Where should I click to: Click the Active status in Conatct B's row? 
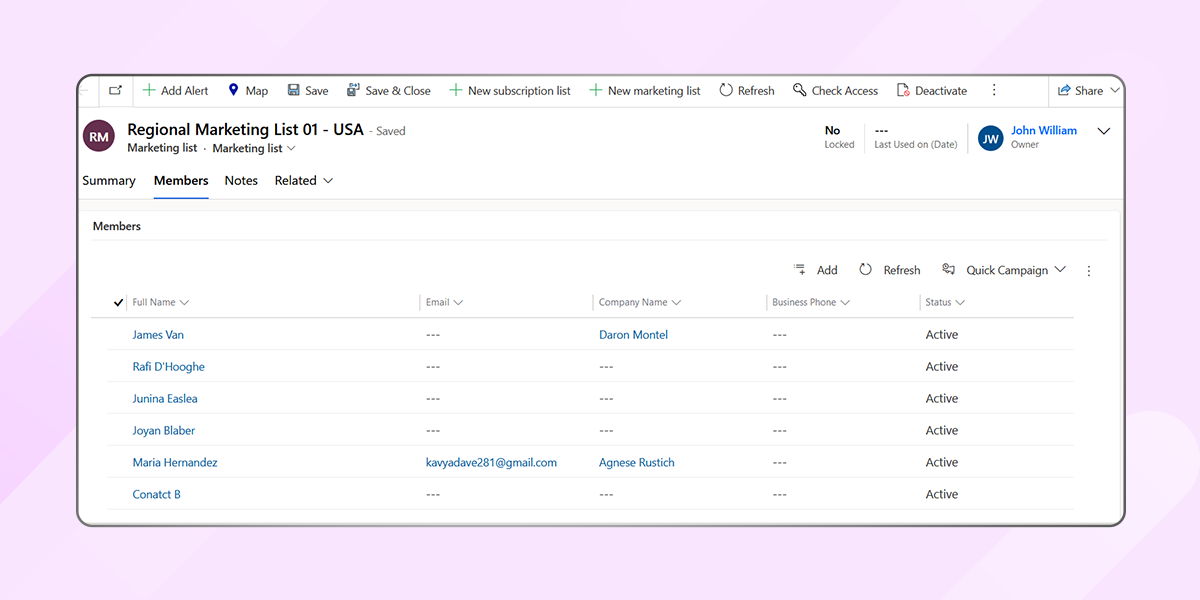942,495
